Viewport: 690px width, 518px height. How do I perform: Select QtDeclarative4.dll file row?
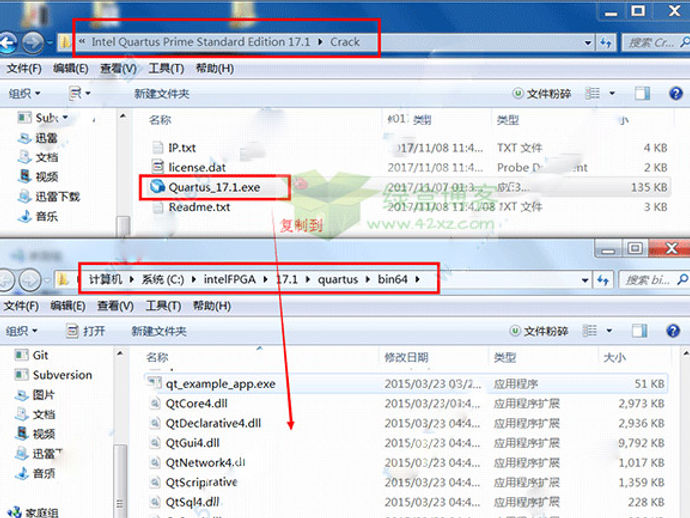pyautogui.click(x=407, y=423)
